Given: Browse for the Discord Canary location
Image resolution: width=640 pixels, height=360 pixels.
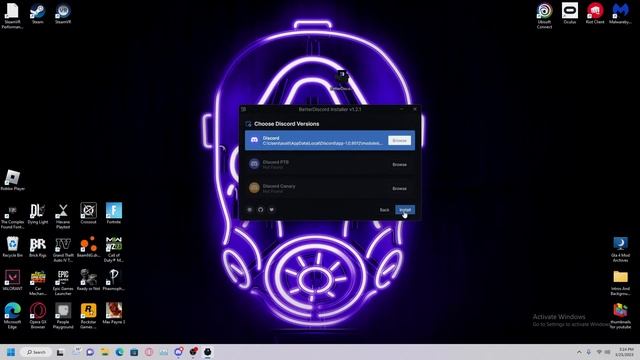Looking at the screenshot, I should (x=399, y=189).
